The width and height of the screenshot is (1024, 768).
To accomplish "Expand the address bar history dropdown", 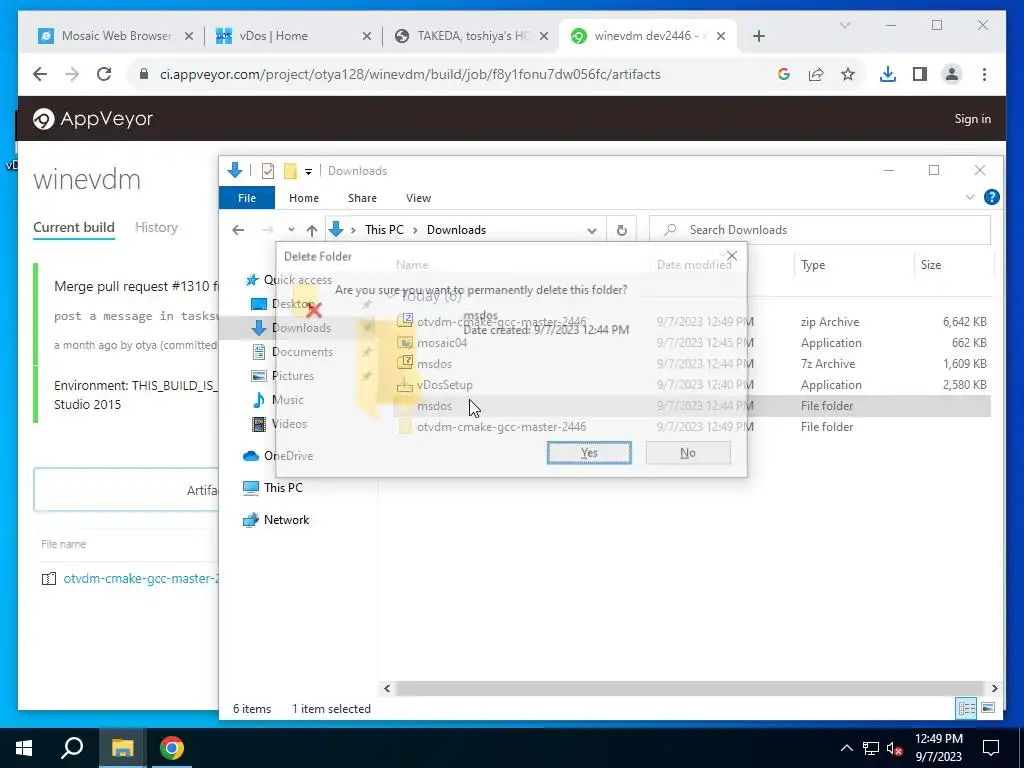I will (591, 230).
